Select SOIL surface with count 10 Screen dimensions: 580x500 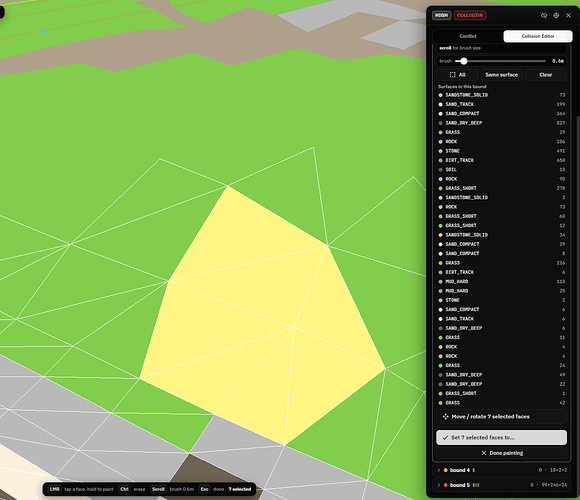point(501,169)
